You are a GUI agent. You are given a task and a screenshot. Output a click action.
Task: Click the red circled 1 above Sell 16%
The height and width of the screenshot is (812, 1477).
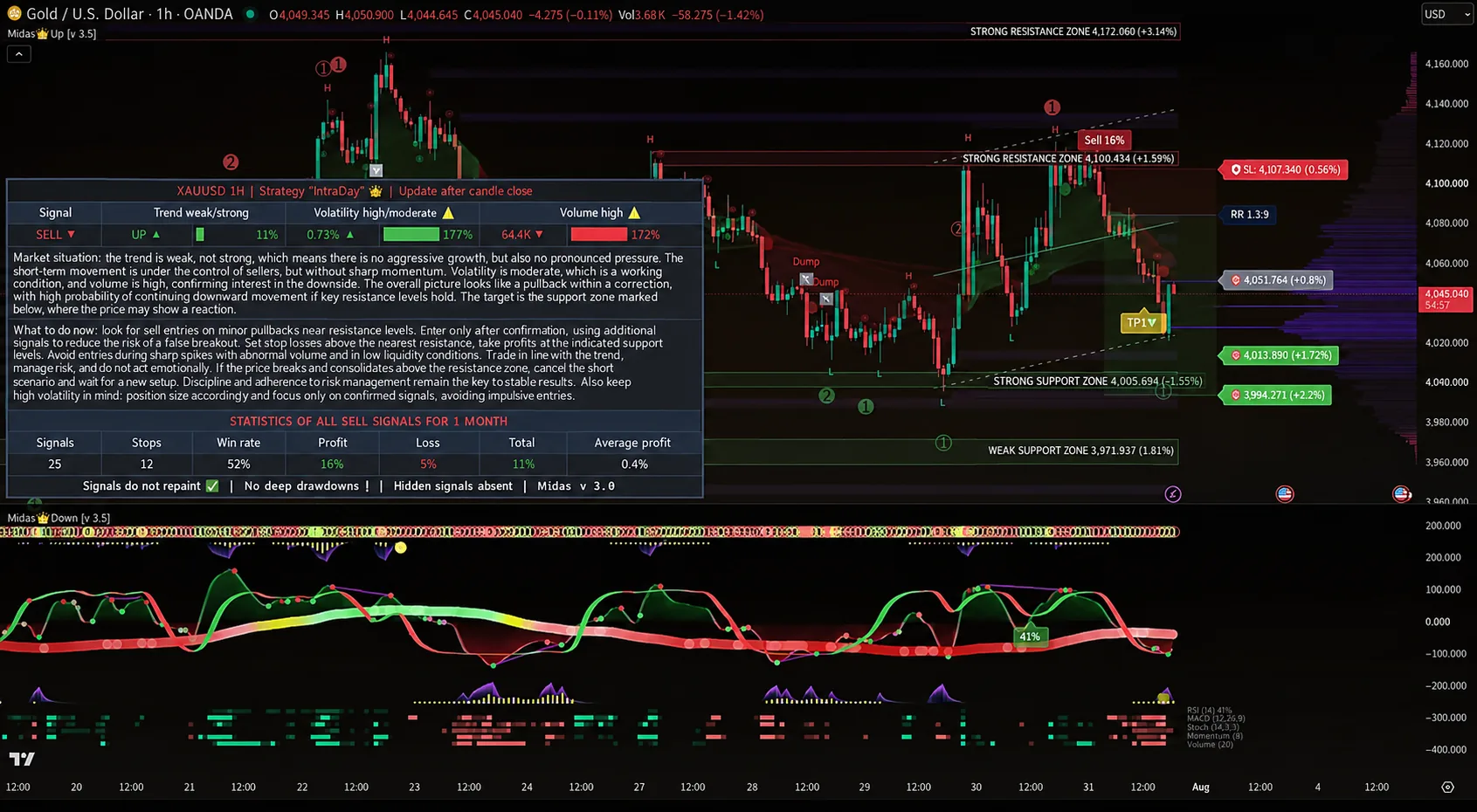pos(1052,107)
